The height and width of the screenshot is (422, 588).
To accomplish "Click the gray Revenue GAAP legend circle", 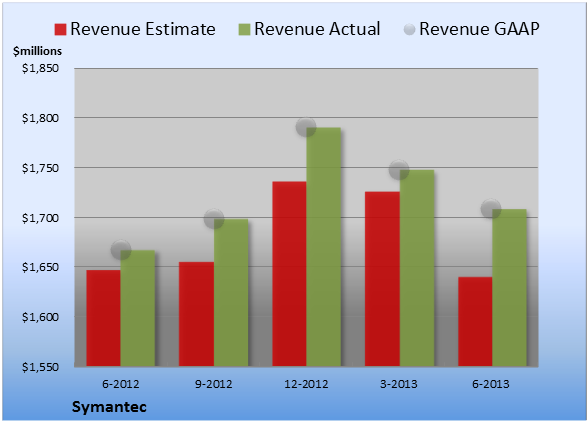I will [410, 29].
